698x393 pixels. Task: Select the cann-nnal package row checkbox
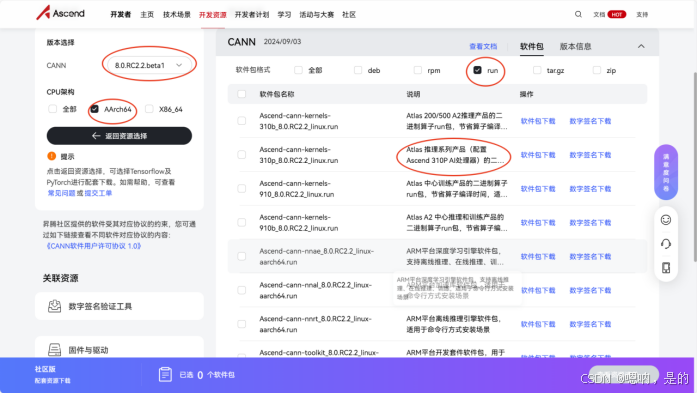pyautogui.click(x=241, y=290)
